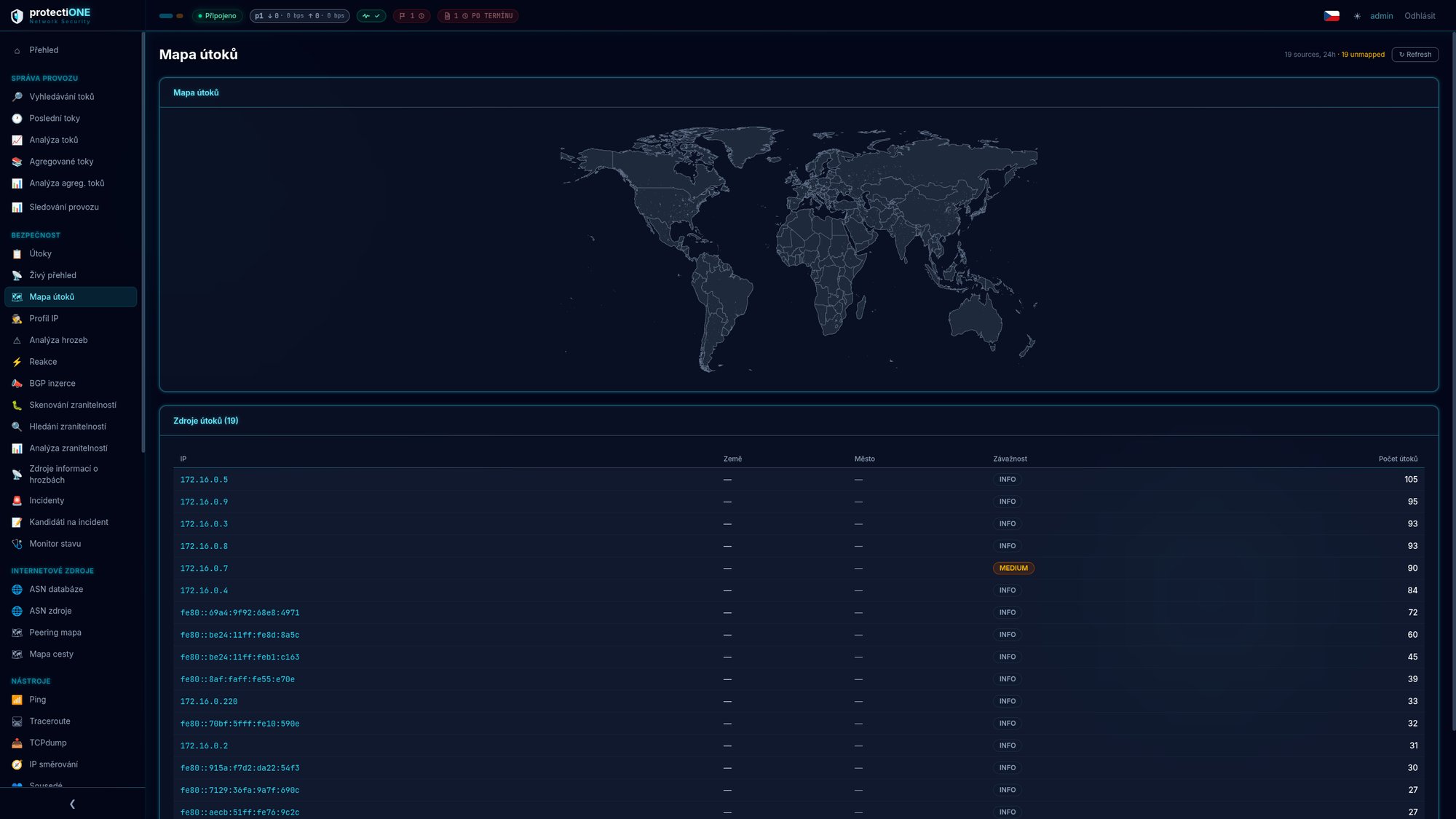This screenshot has height=819, width=1456.
Task: Open Traceroute menu item
Action: coord(71,721)
